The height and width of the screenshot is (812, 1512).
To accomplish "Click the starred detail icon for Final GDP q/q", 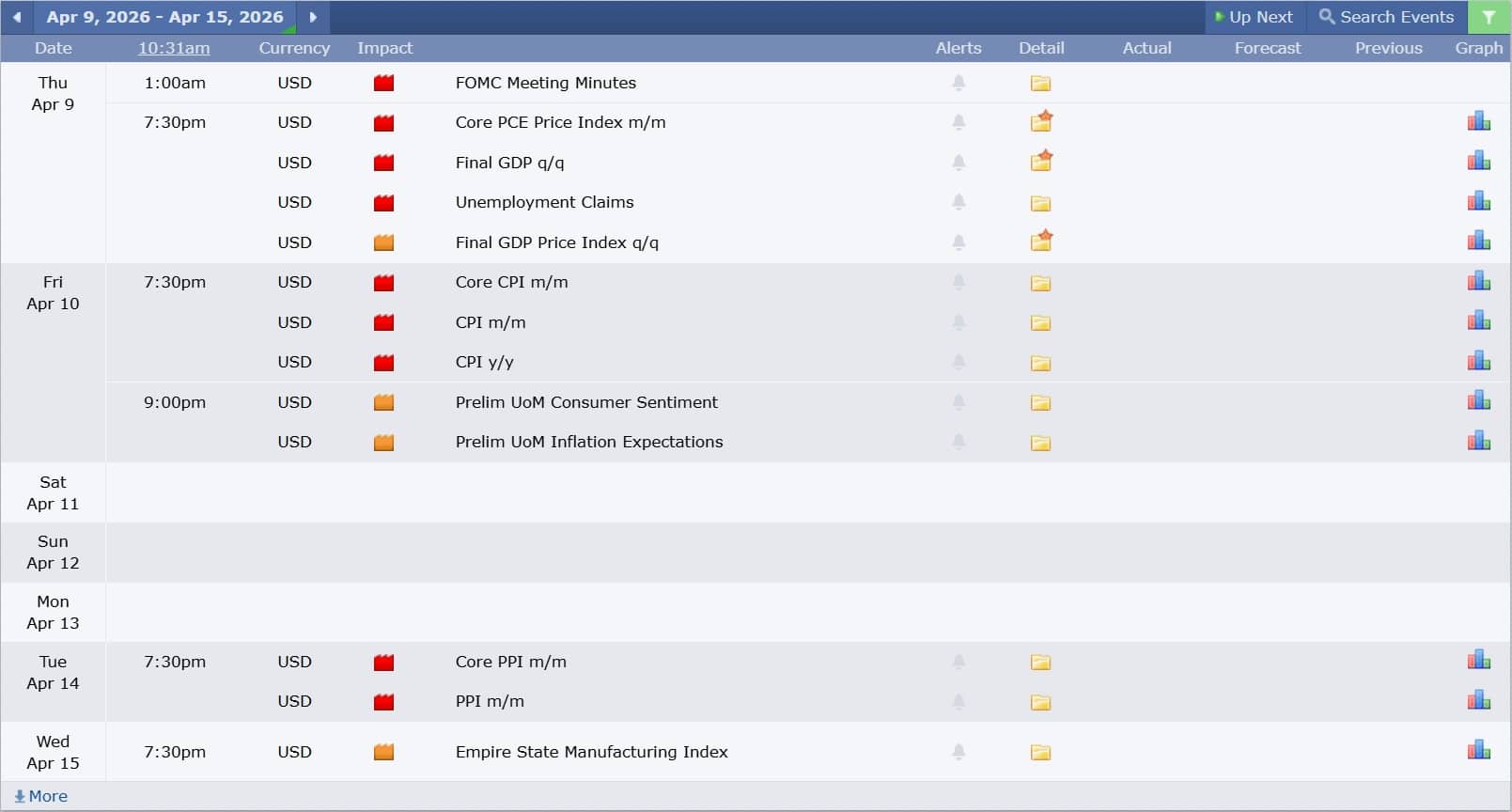I will pyautogui.click(x=1040, y=161).
